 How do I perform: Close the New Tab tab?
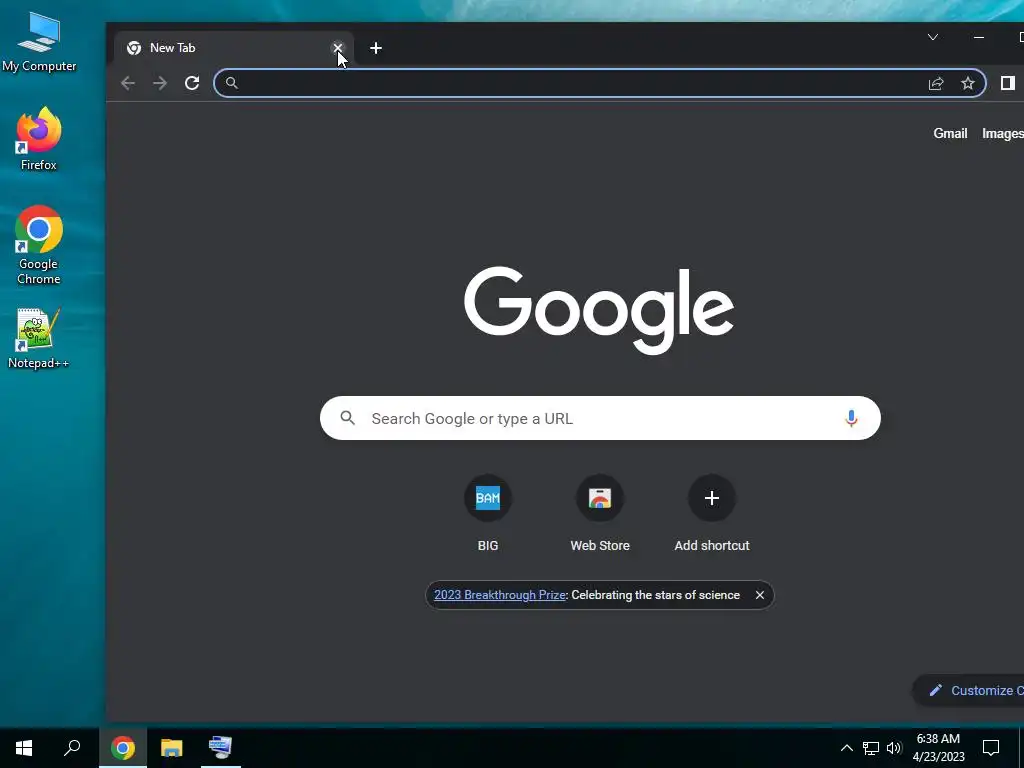[338, 48]
